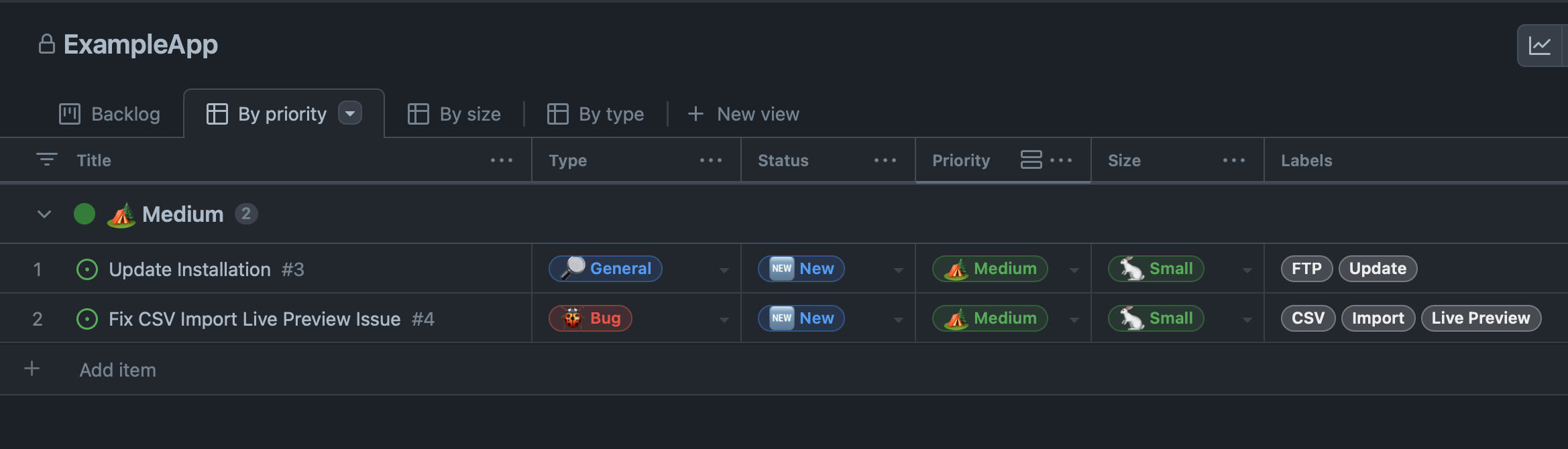Open the Insights chart icon
The image size is (1568, 449).
tap(1540, 46)
